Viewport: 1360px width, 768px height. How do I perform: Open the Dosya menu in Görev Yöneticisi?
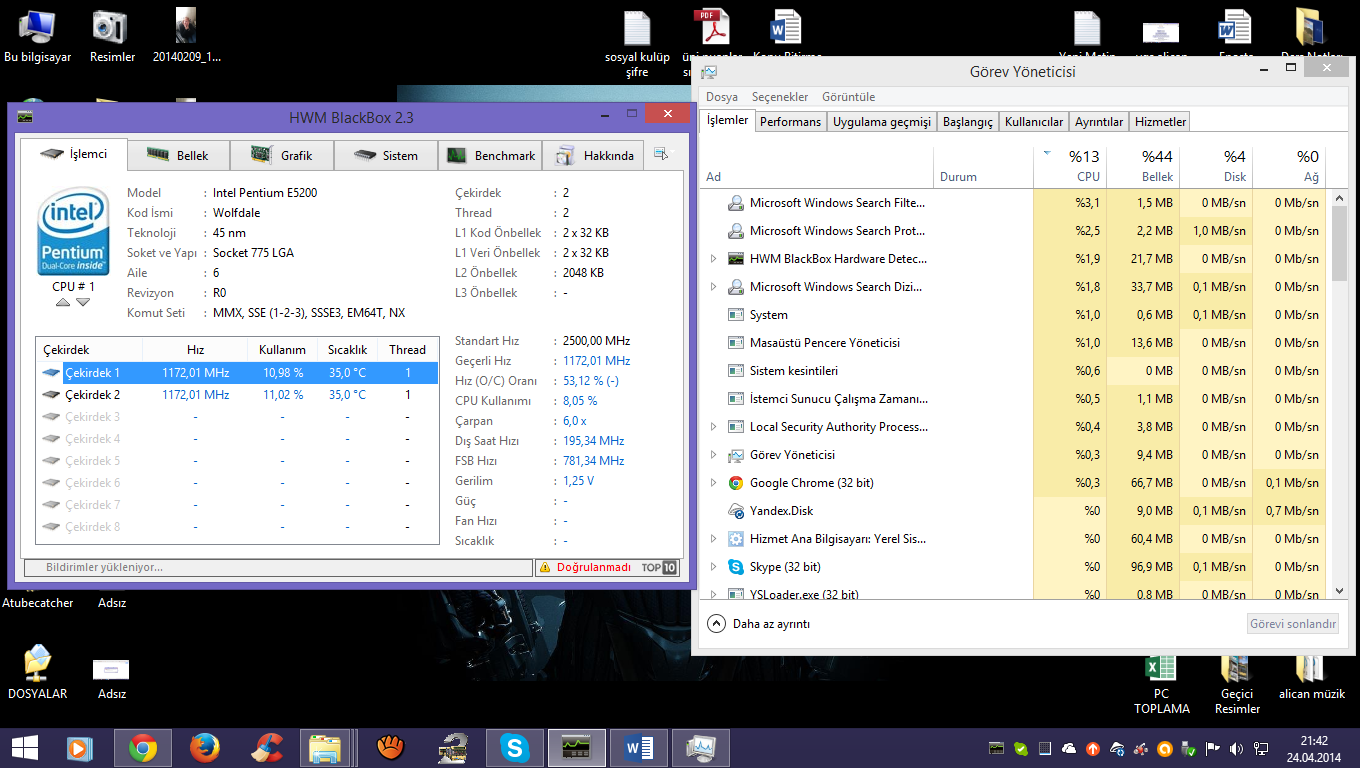pyautogui.click(x=722, y=97)
